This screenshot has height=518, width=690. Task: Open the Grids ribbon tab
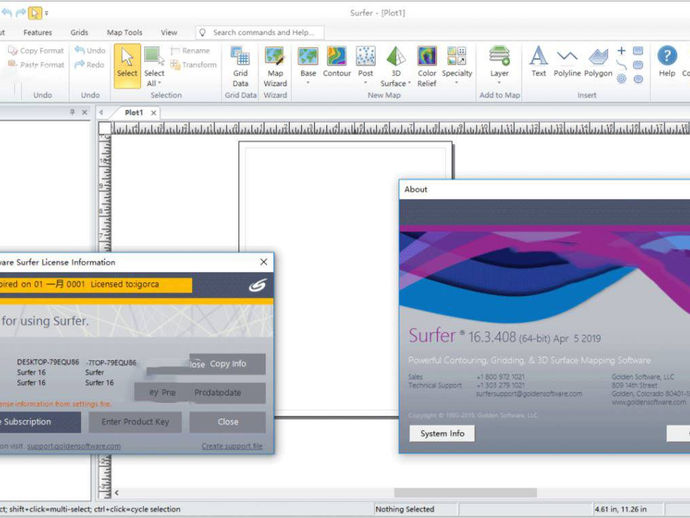click(x=79, y=33)
